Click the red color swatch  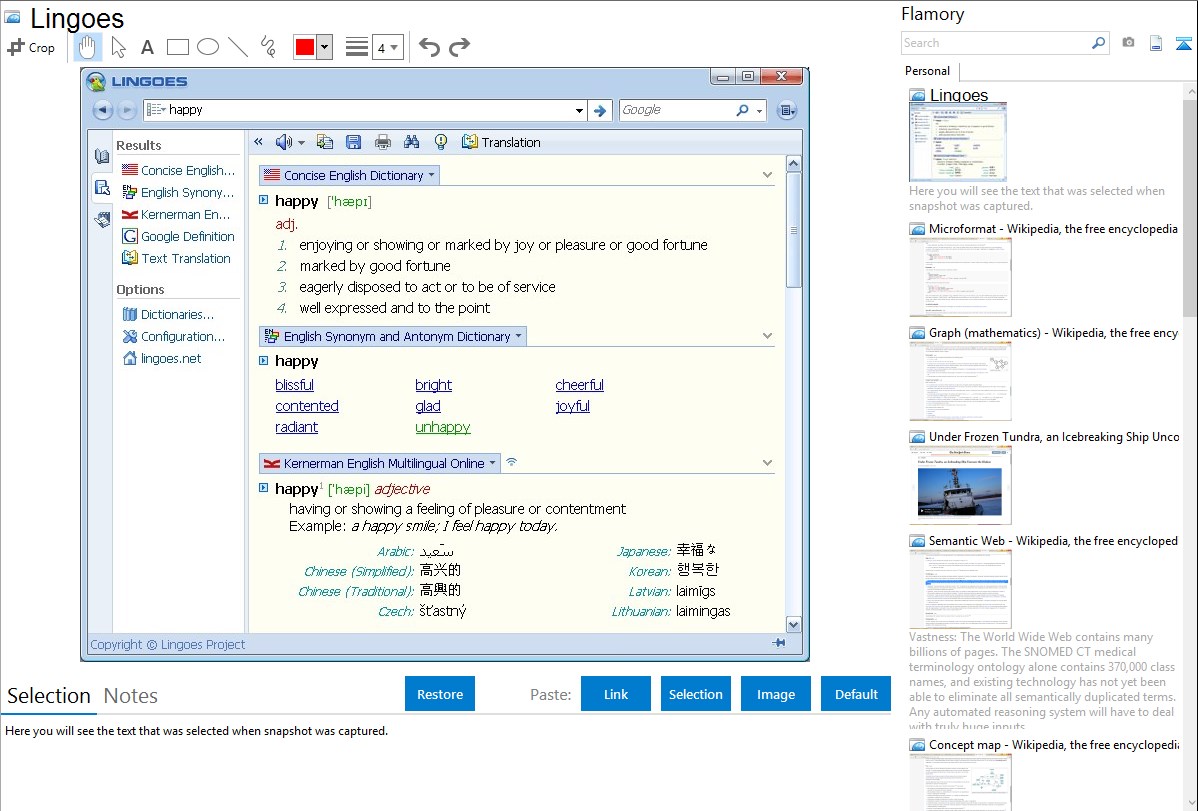coord(305,47)
